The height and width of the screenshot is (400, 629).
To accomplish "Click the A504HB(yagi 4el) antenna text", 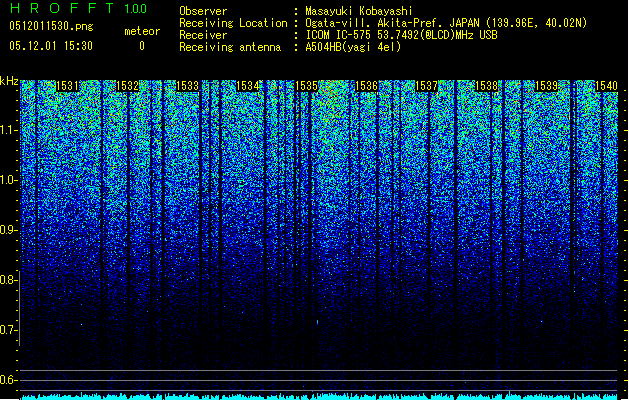I will pos(353,47).
